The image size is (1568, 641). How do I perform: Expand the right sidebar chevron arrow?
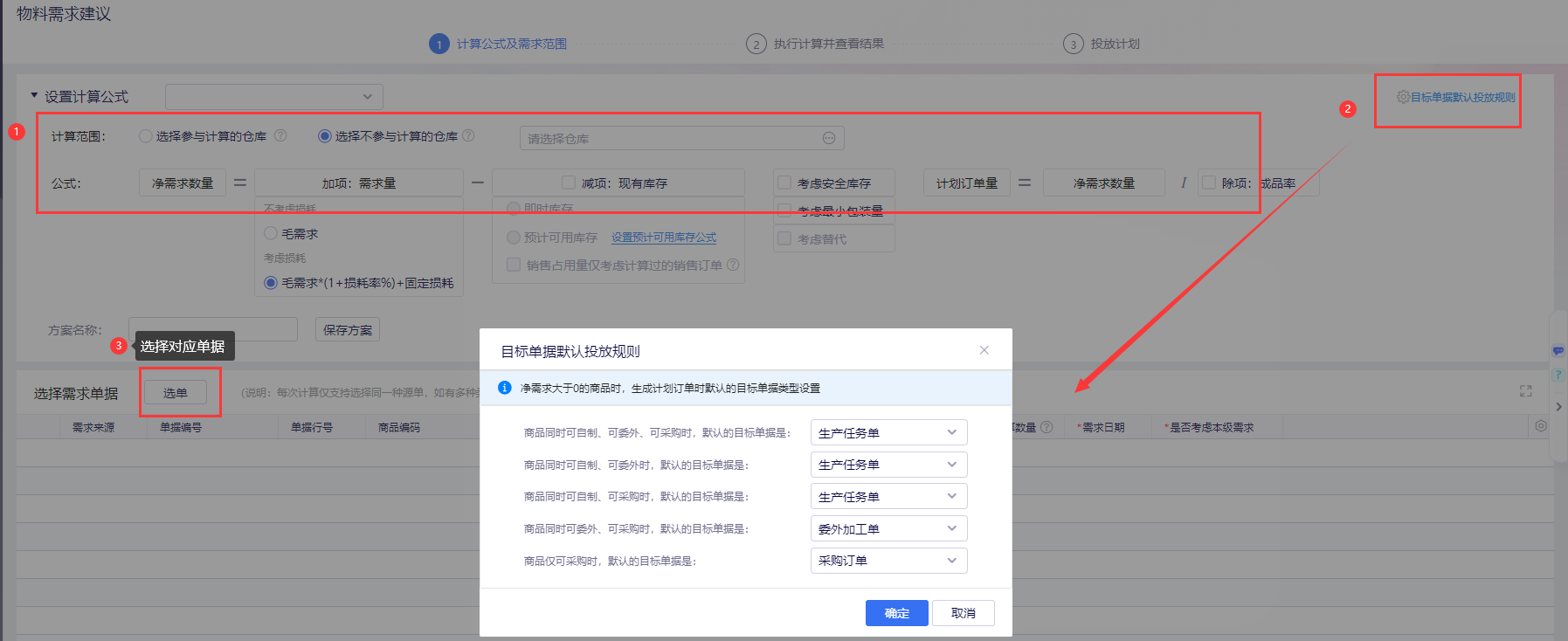point(1558,406)
